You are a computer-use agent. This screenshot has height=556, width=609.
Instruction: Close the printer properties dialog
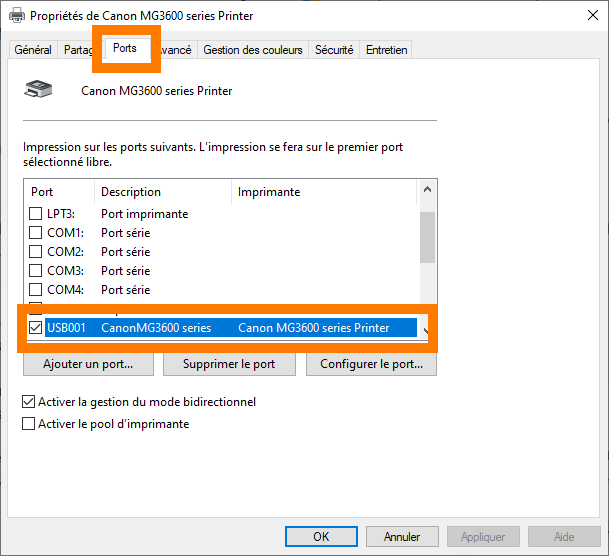coord(585,16)
